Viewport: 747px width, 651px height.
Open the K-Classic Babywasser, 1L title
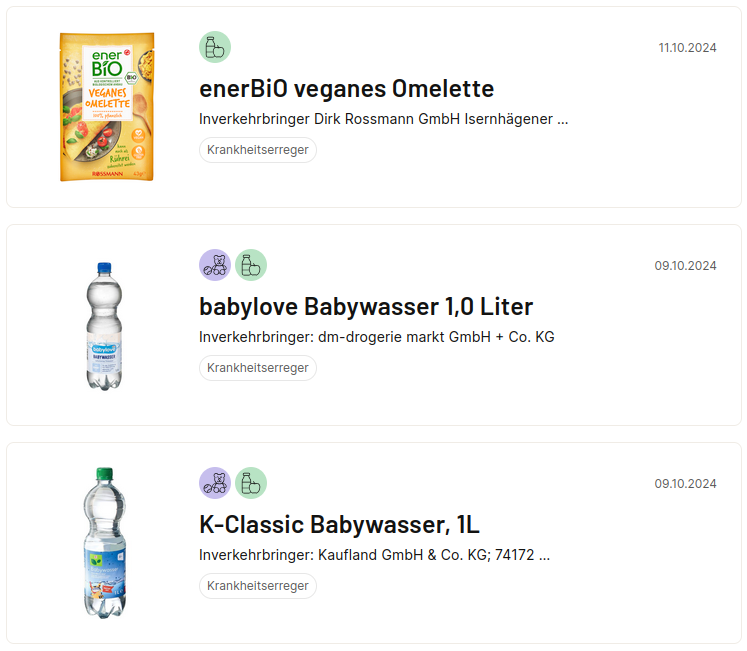pyautogui.click(x=339, y=524)
